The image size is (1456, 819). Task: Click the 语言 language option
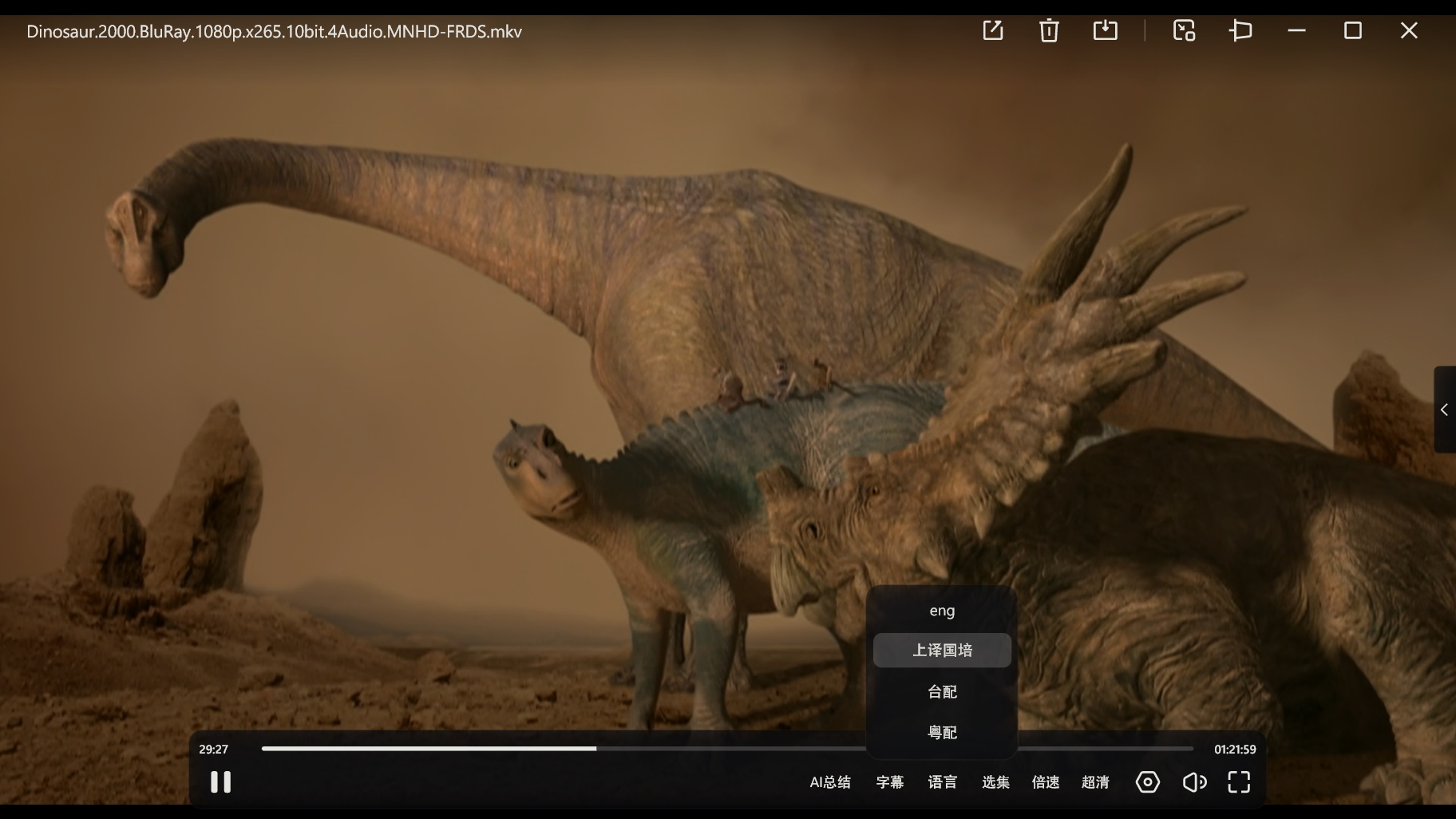click(x=942, y=782)
